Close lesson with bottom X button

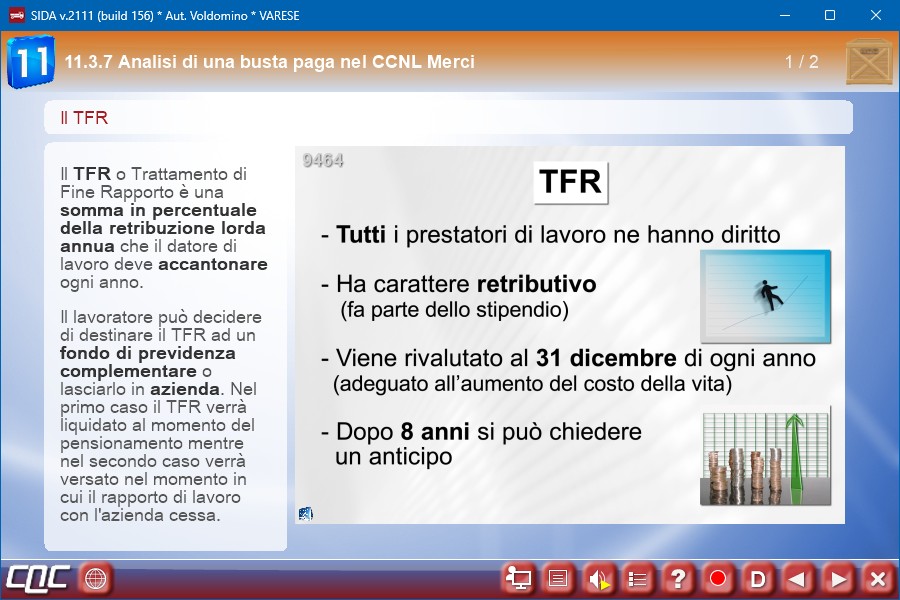click(878, 578)
